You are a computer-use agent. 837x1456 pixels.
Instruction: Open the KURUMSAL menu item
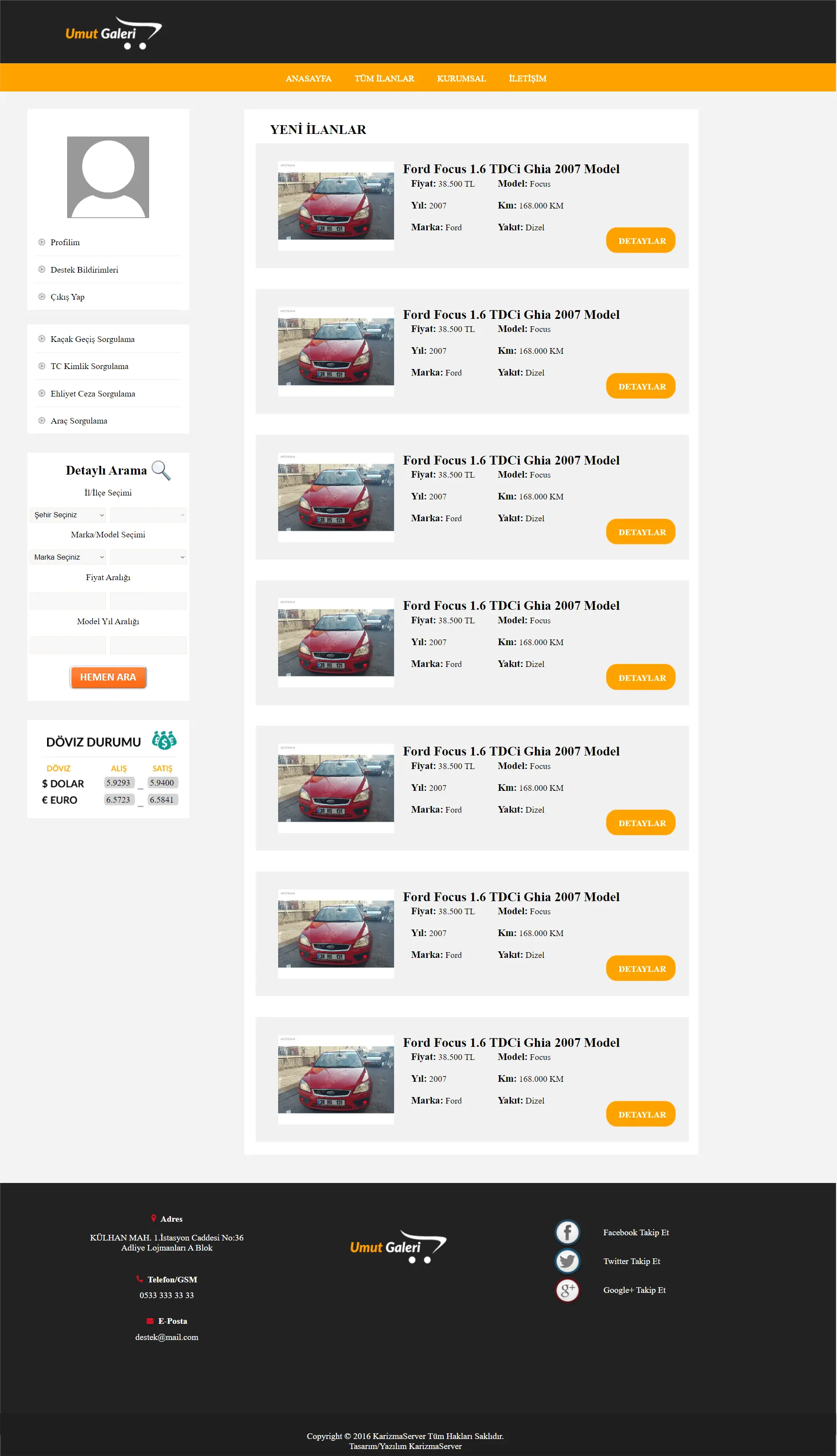pos(461,78)
